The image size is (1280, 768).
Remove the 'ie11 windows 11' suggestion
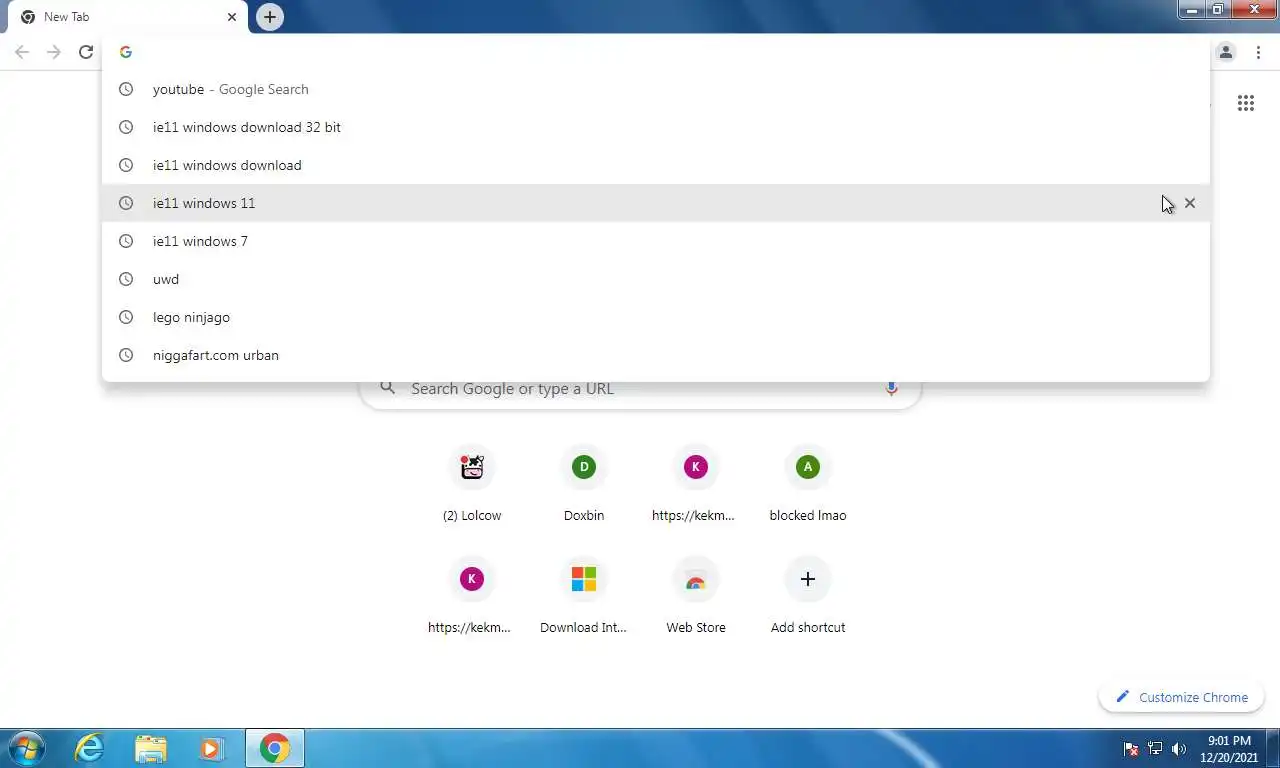tap(1190, 203)
